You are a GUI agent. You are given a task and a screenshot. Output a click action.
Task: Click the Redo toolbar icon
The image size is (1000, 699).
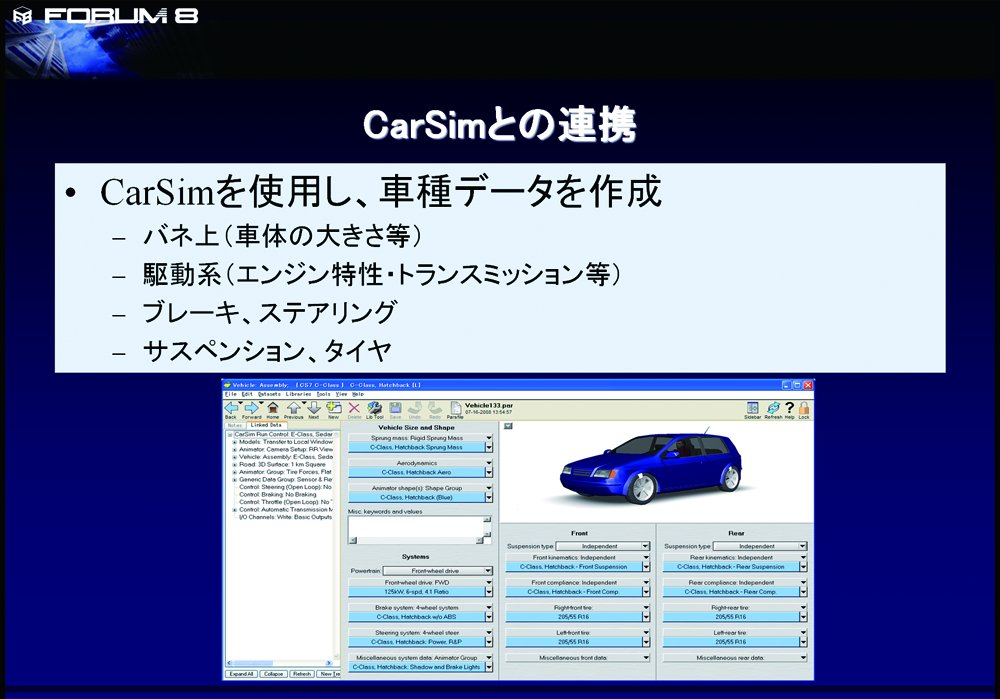pos(435,408)
